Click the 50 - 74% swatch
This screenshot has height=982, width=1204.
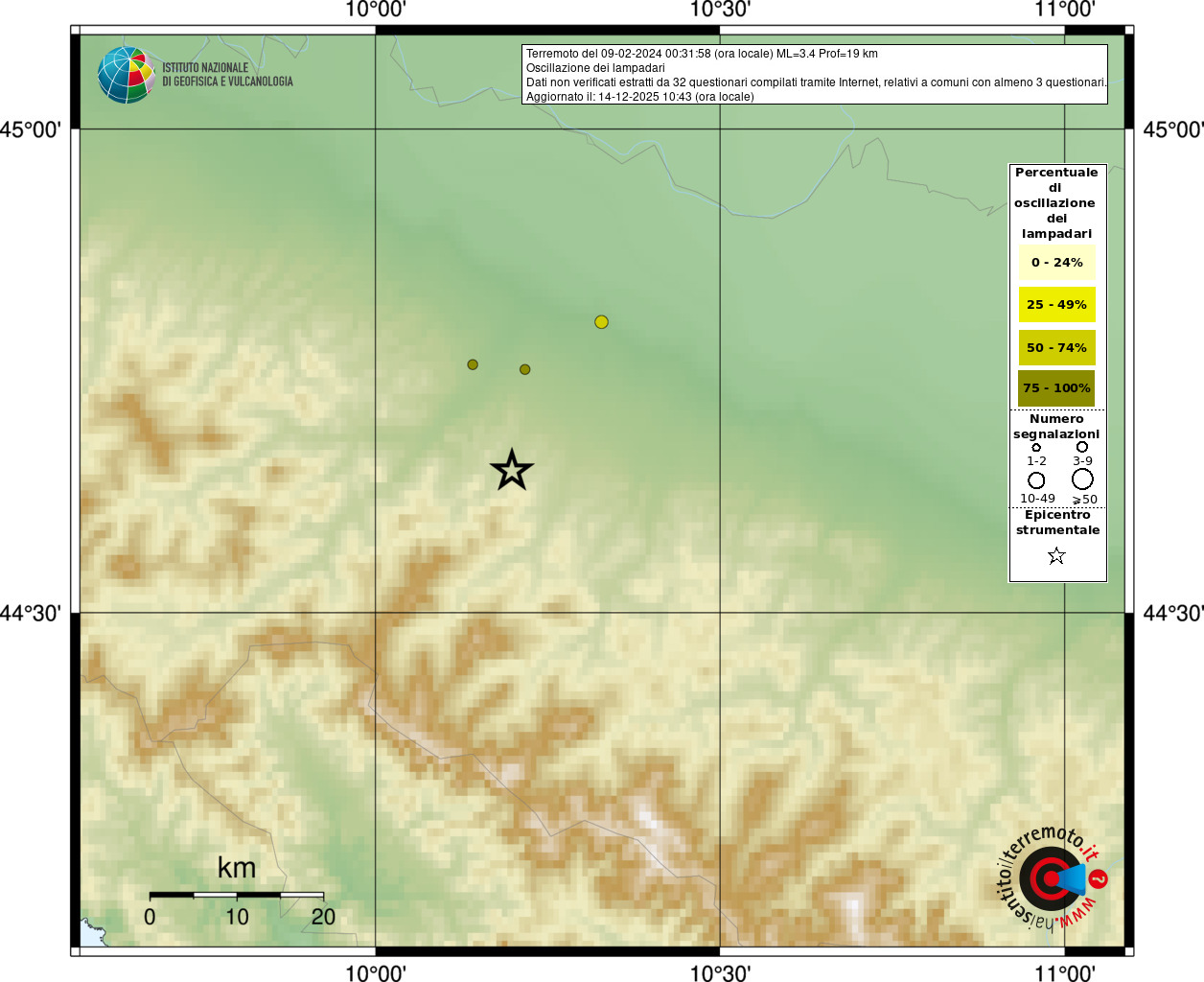[x=1056, y=347]
